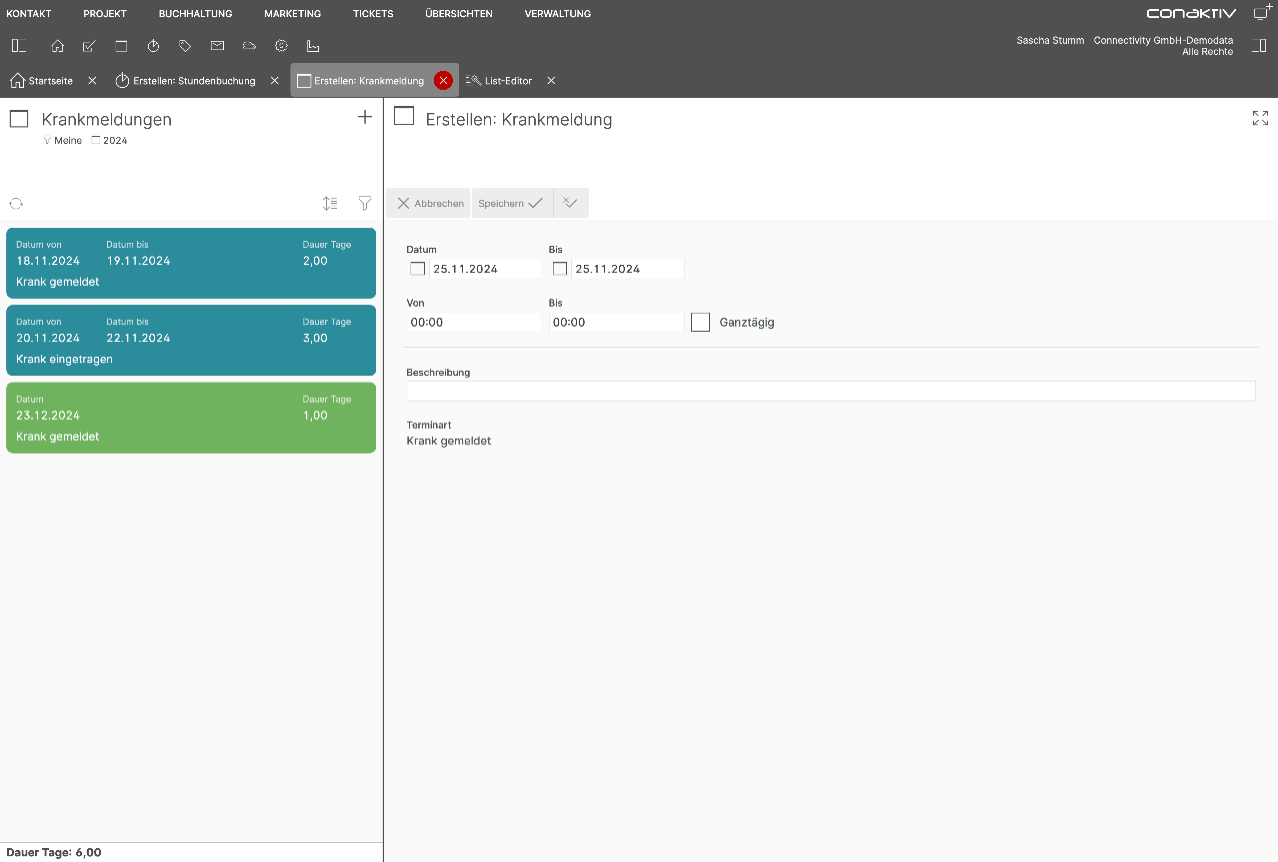Click the Erstellen: Krankmeldung form header icon
The width and height of the screenshot is (1278, 862).
tap(404, 116)
